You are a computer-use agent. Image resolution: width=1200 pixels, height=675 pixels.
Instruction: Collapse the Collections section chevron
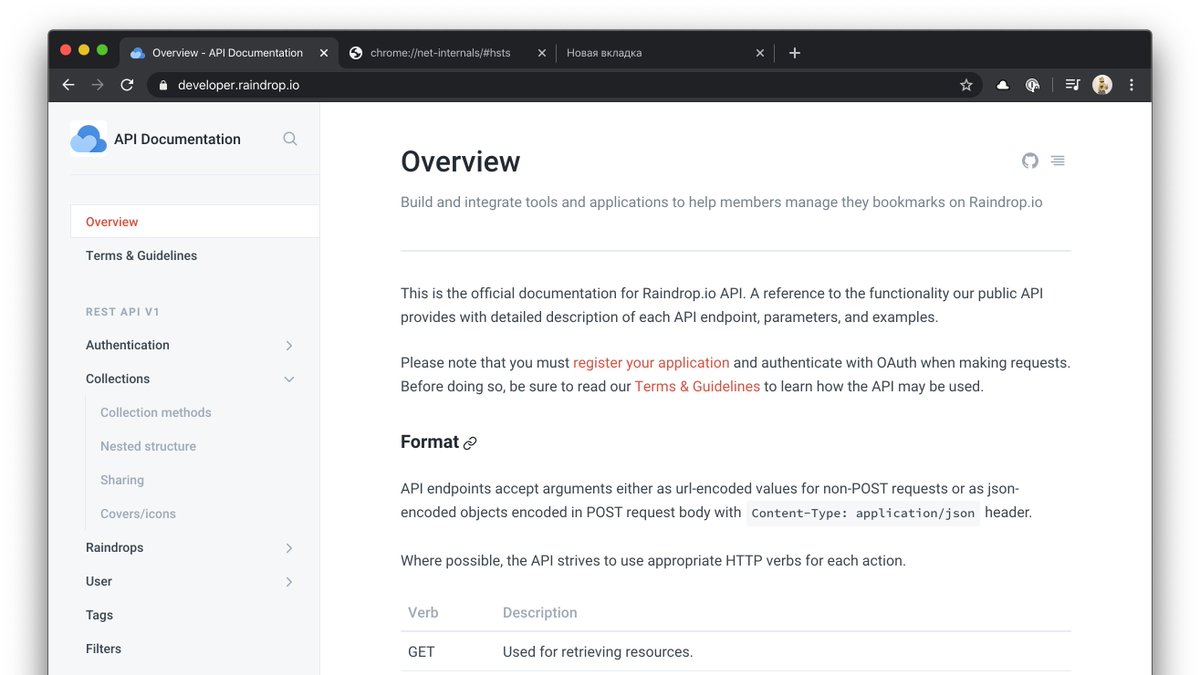point(289,379)
